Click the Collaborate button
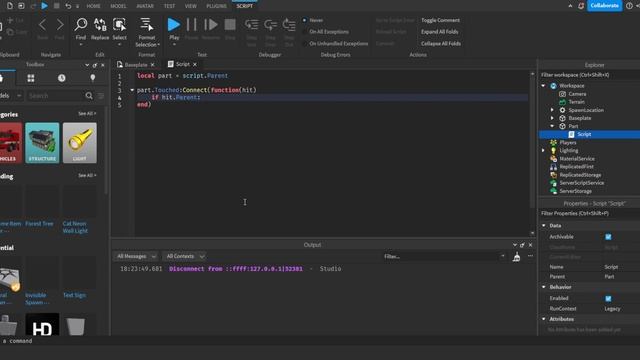Viewport: 640px width, 360px height. [604, 6]
